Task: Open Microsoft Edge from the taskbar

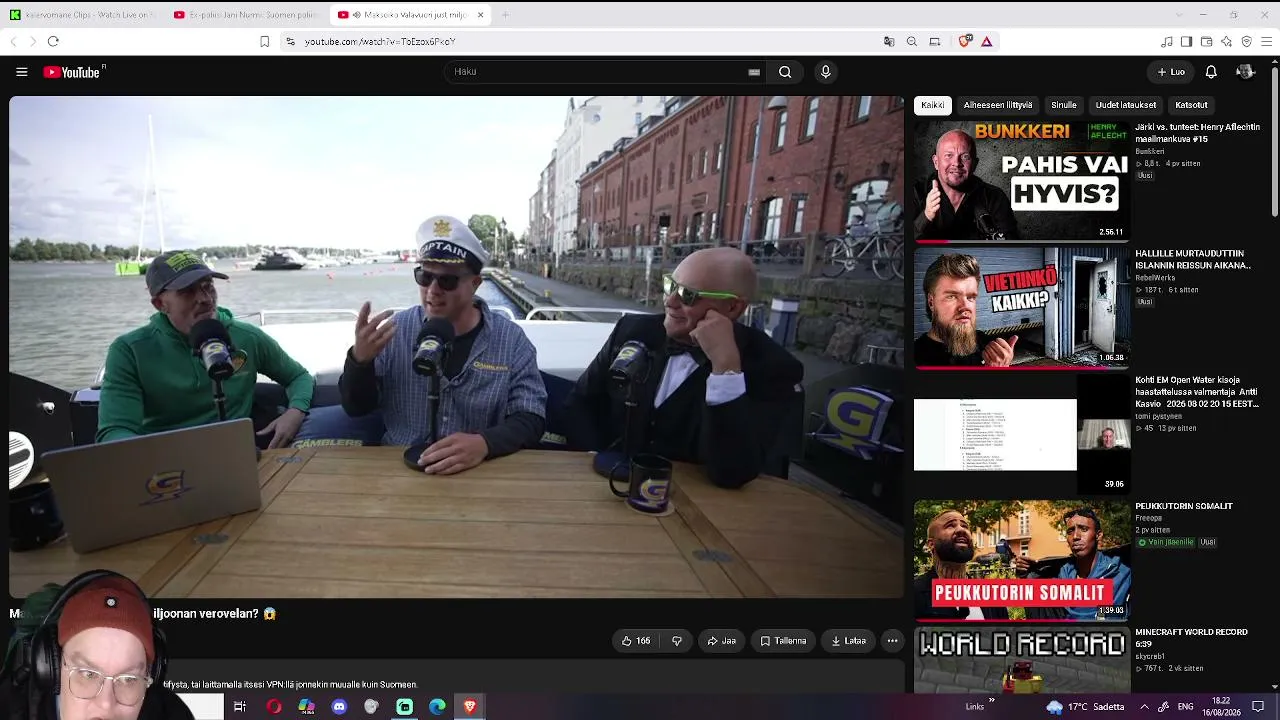Action: tap(437, 707)
